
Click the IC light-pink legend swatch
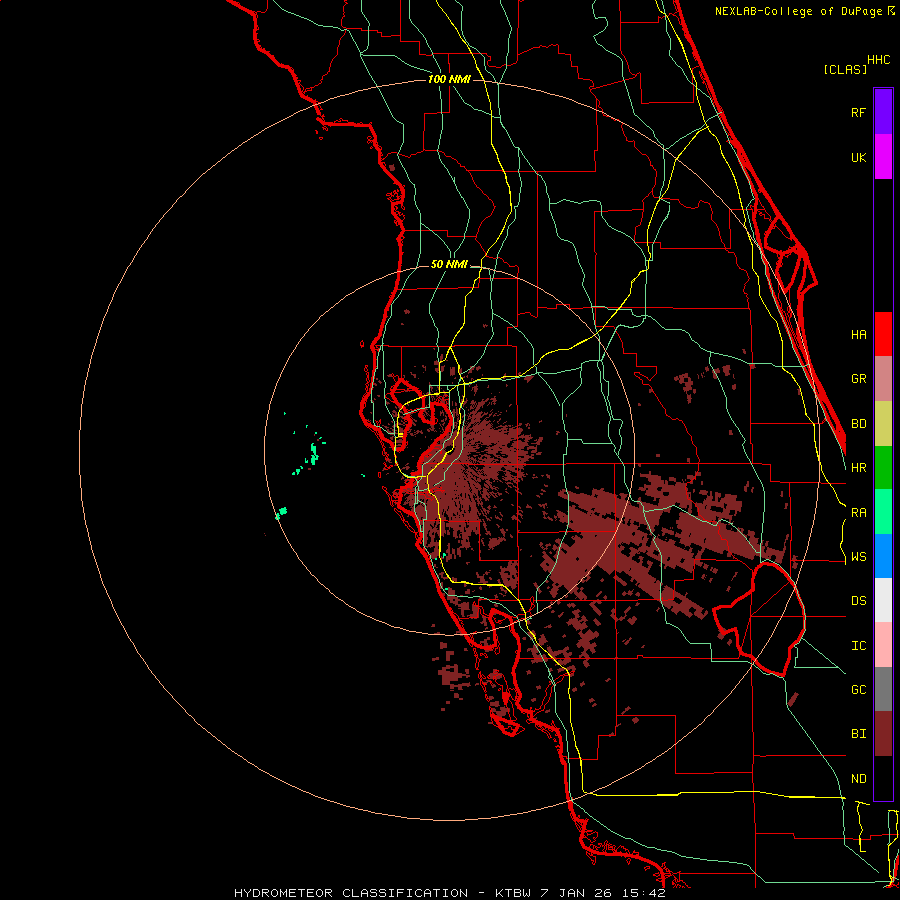point(883,645)
